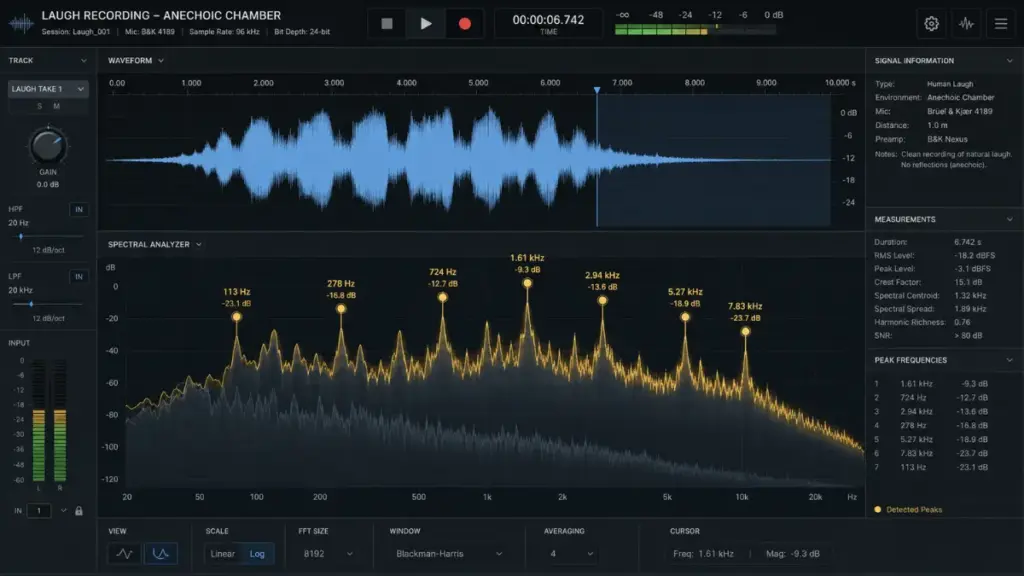This screenshot has height=576, width=1024.
Task: Click the 2.94 kHz peak marker
Action: (602, 300)
